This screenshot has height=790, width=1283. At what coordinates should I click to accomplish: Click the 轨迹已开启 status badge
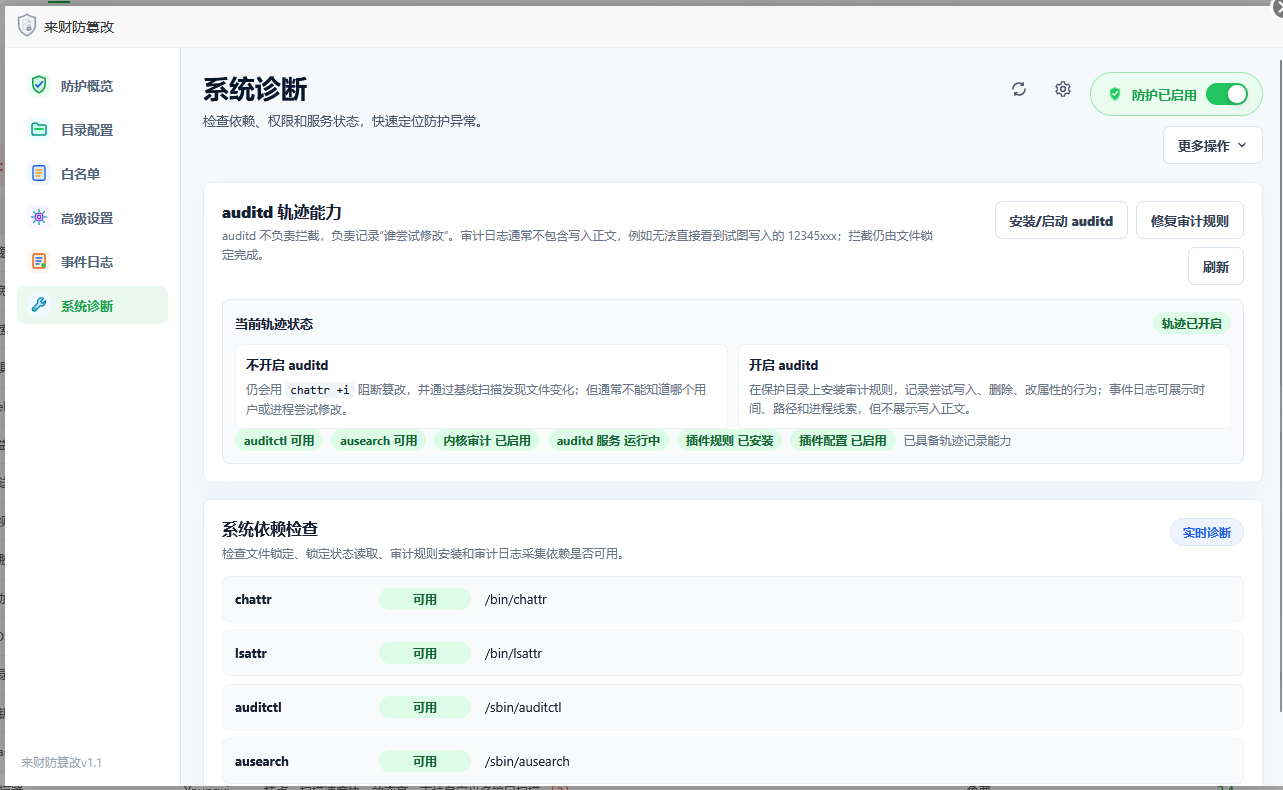click(1192, 323)
